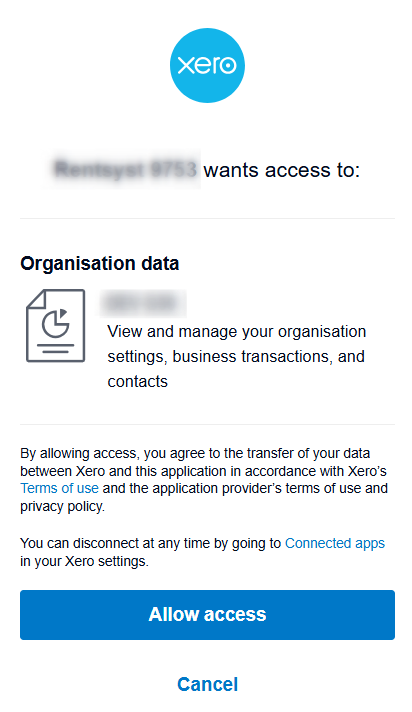The image size is (412, 712).
Task: Cancel the access request
Action: (x=207, y=684)
